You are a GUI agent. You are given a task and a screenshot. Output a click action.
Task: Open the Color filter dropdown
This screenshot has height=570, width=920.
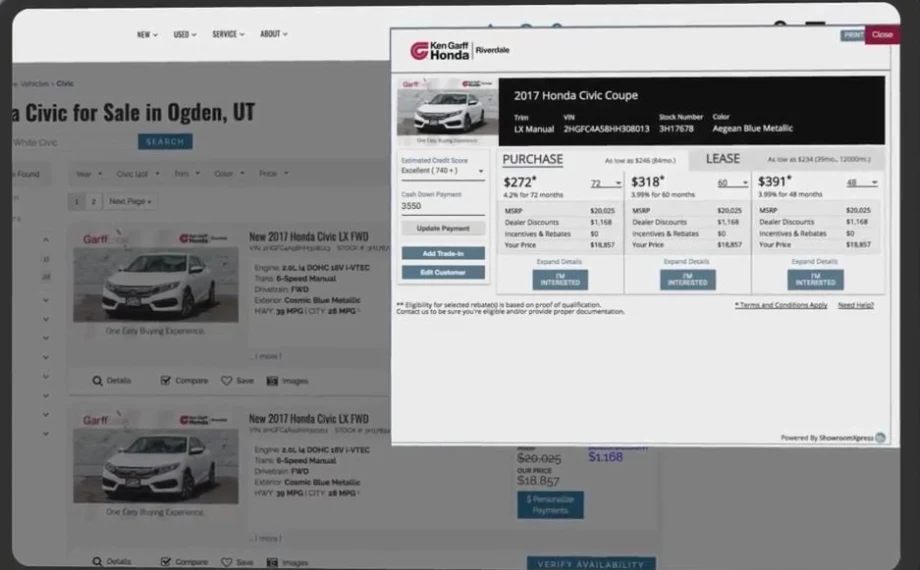click(x=229, y=174)
